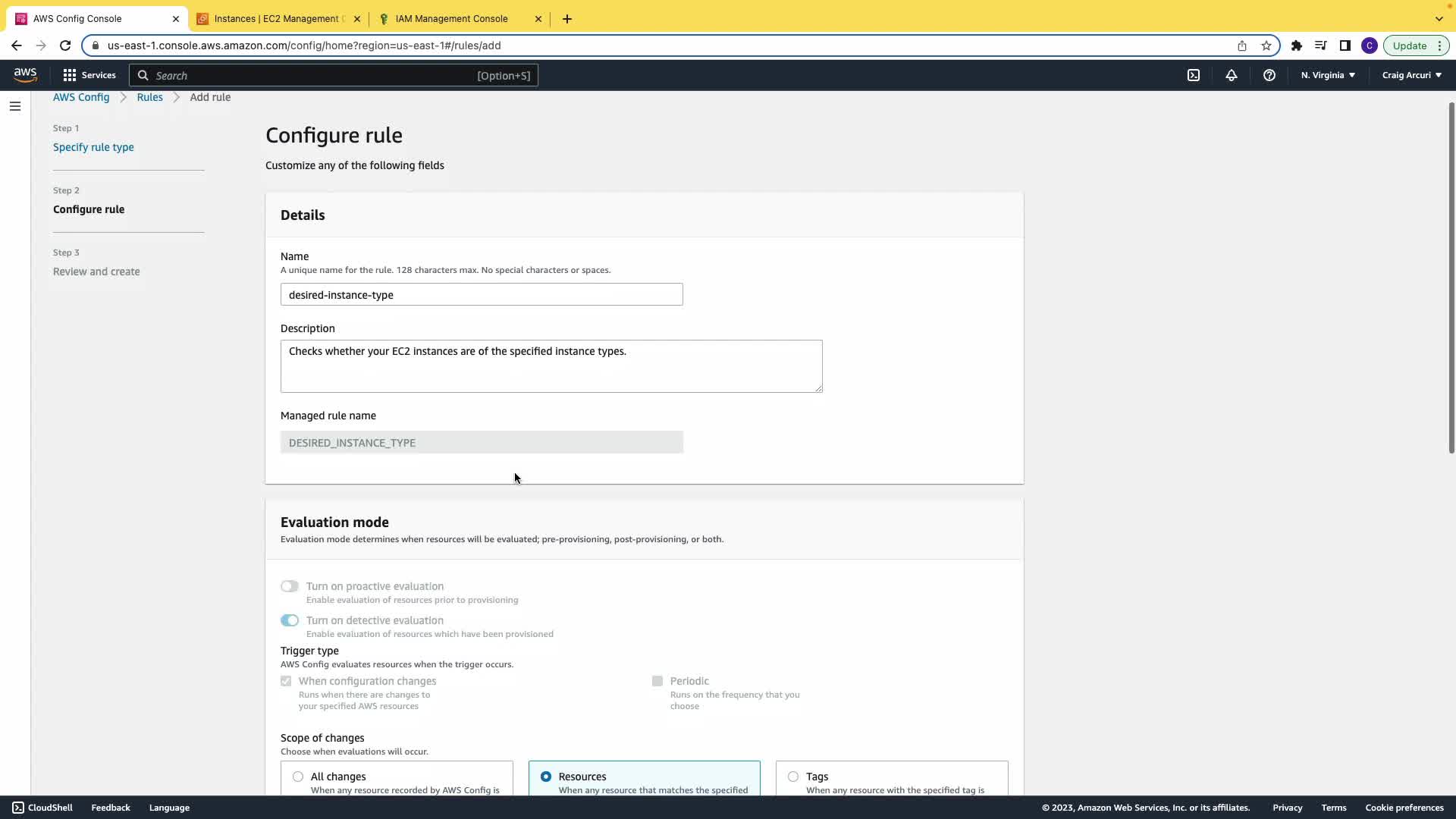Click the AWS logo home icon
1456x819 pixels.
(x=25, y=75)
